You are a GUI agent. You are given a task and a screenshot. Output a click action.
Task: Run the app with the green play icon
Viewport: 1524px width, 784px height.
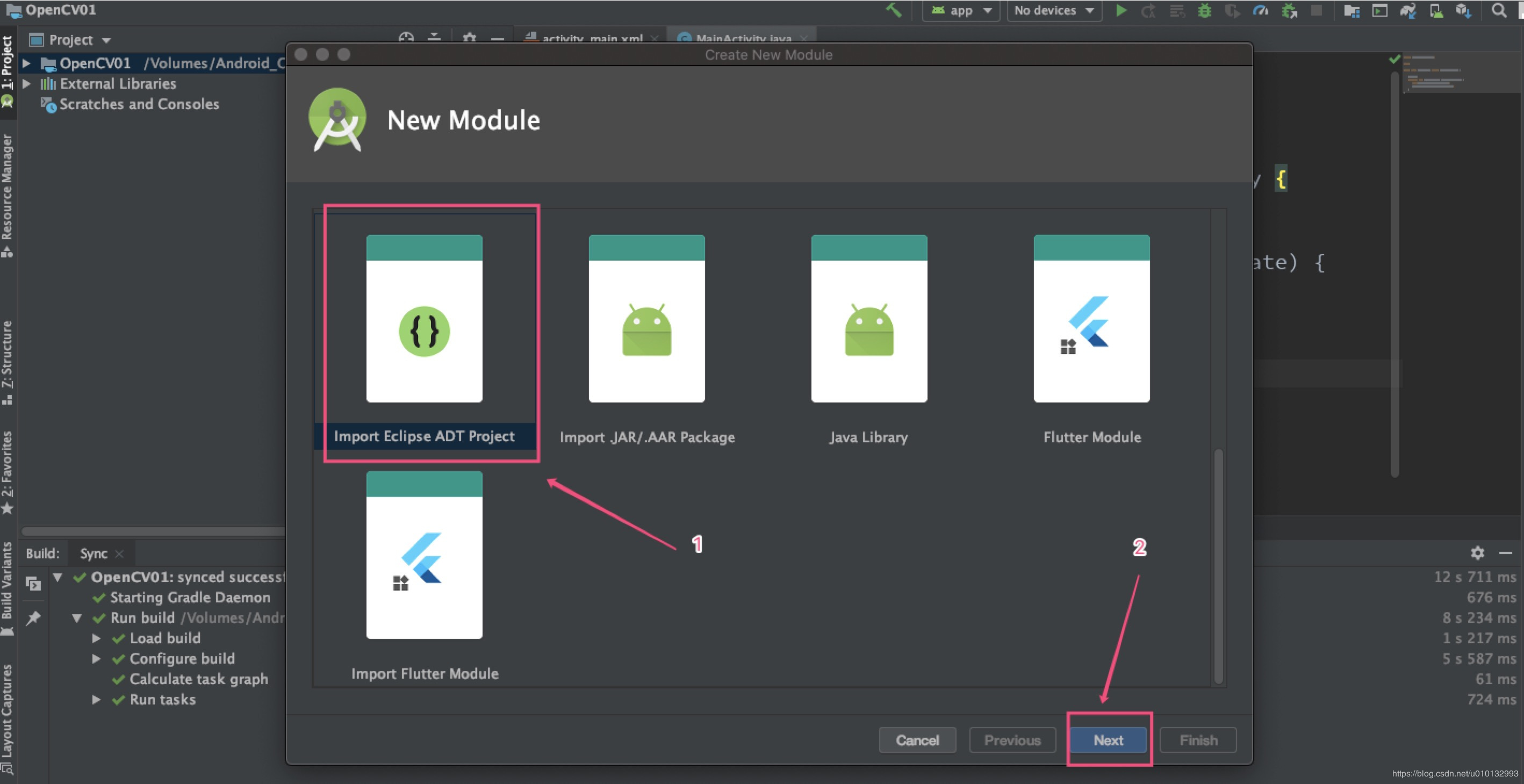1120,11
